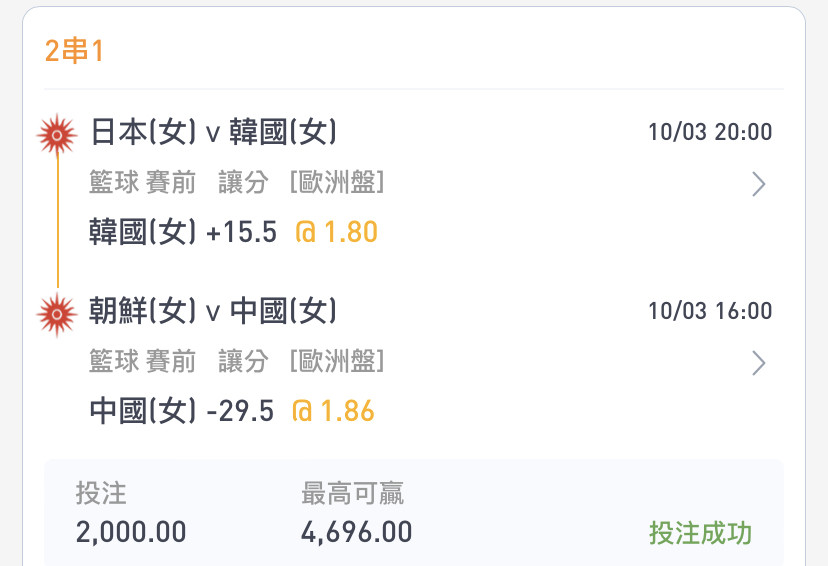
Task: Select the 朝鮮(女) v 中國(女) match title
Action: [x=213, y=311]
